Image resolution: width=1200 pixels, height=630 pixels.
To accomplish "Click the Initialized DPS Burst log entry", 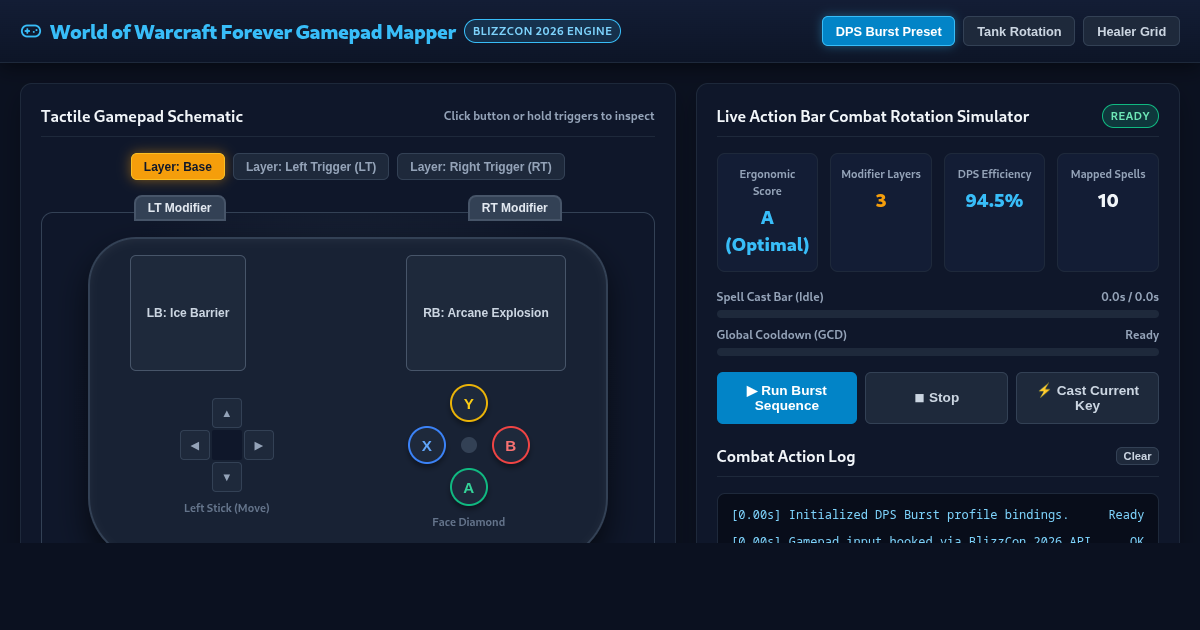I will click(x=937, y=515).
